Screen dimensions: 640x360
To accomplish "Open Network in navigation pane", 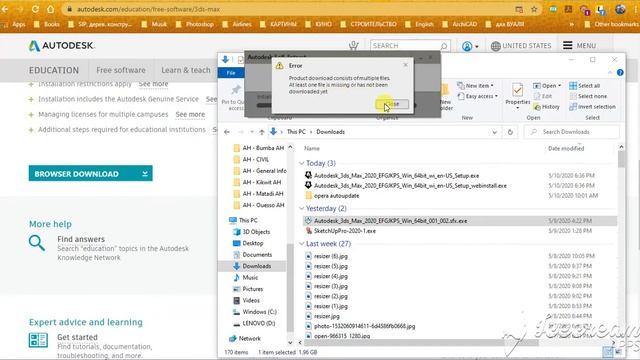I will 245,338.
